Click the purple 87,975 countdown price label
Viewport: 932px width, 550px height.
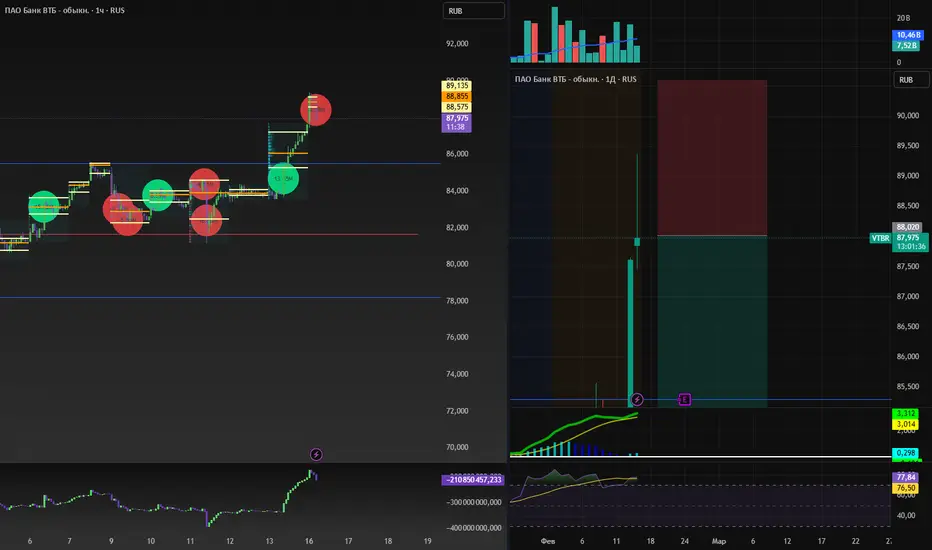pyautogui.click(x=456, y=122)
